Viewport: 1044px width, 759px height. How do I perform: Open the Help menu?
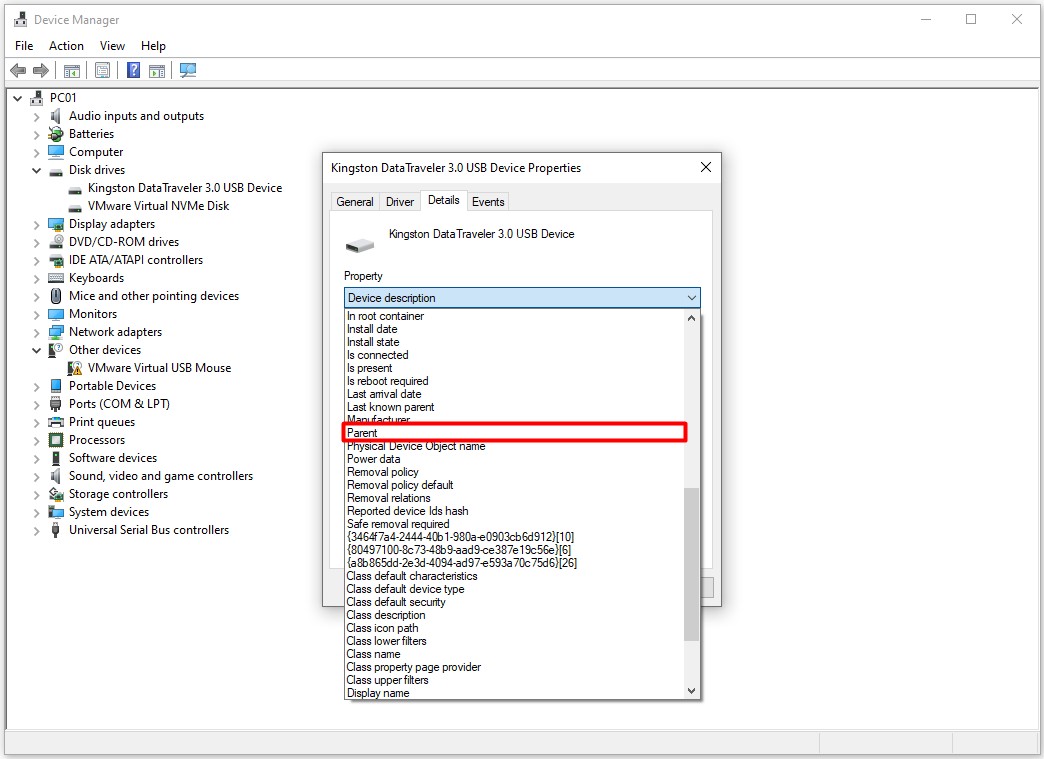click(x=153, y=46)
